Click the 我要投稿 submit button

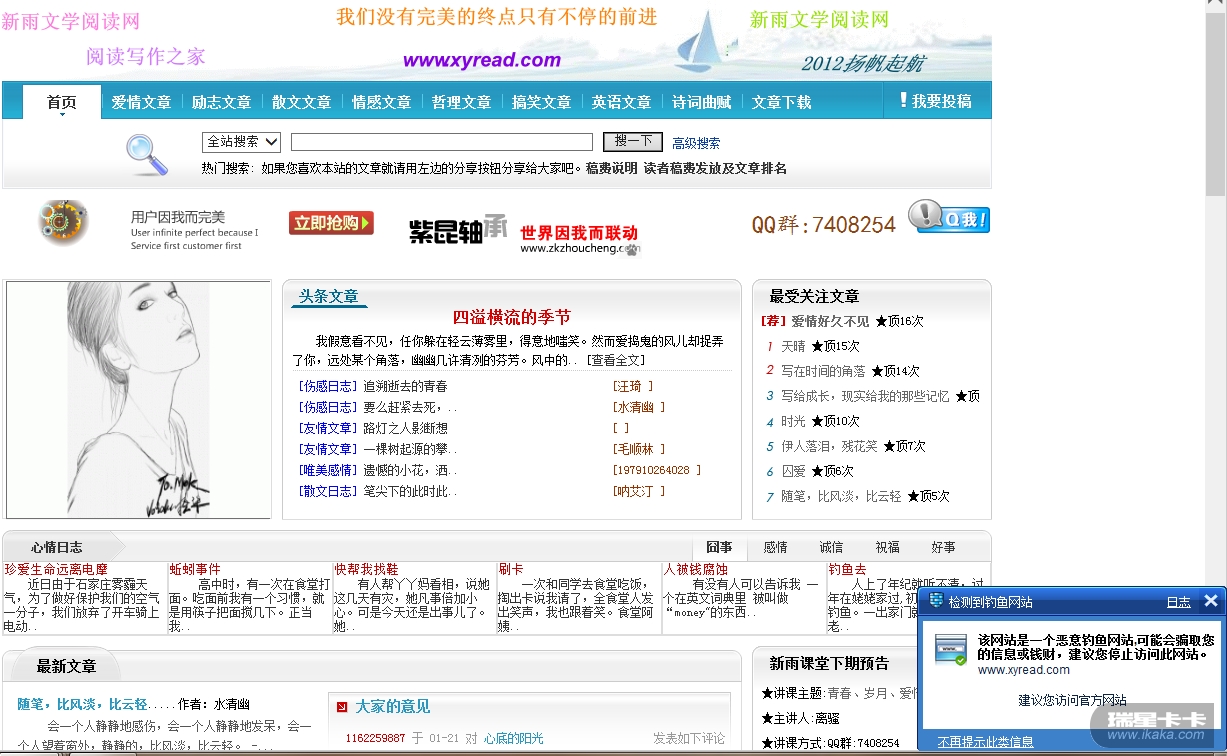click(936, 101)
